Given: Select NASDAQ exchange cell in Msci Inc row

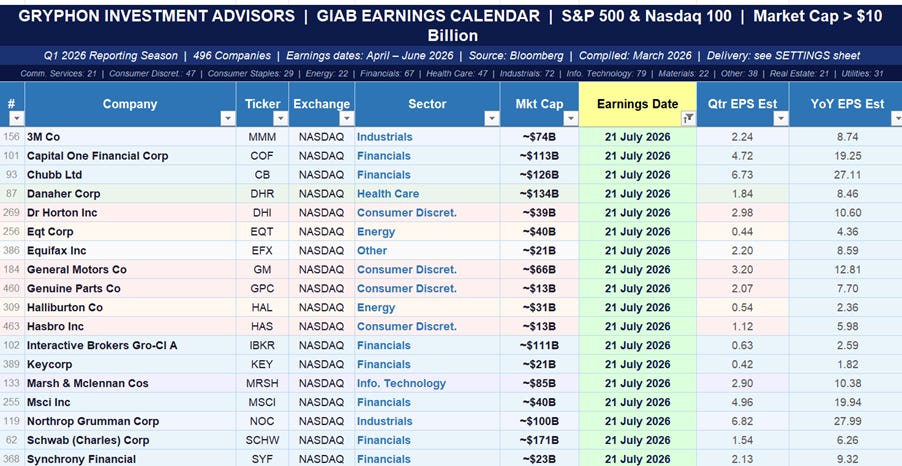Looking at the screenshot, I should pos(322,403).
